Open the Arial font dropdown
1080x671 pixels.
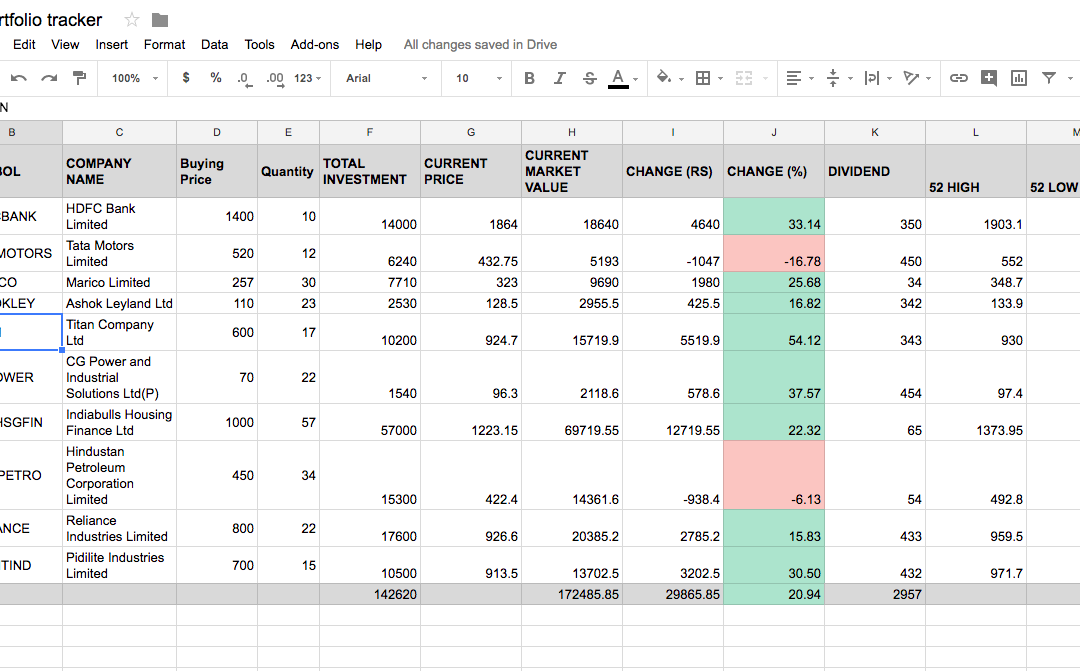386,79
